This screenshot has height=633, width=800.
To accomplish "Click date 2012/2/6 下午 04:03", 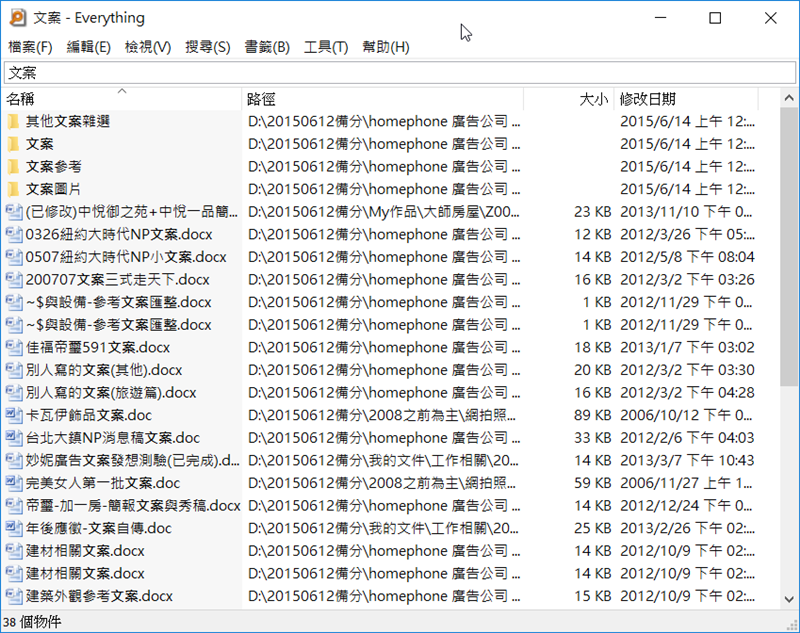I will [x=687, y=438].
